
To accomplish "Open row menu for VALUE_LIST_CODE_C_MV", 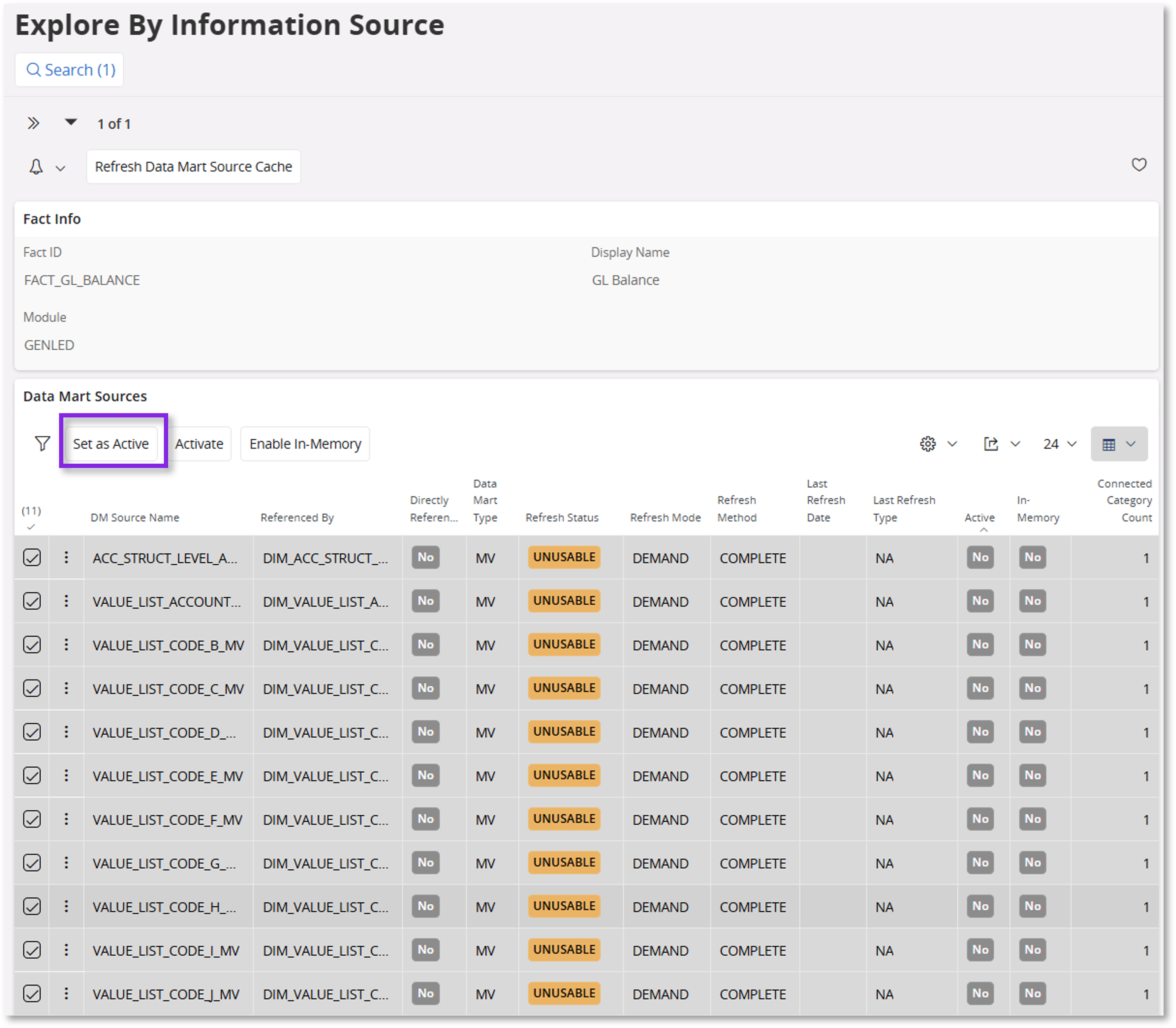I will click(x=66, y=688).
